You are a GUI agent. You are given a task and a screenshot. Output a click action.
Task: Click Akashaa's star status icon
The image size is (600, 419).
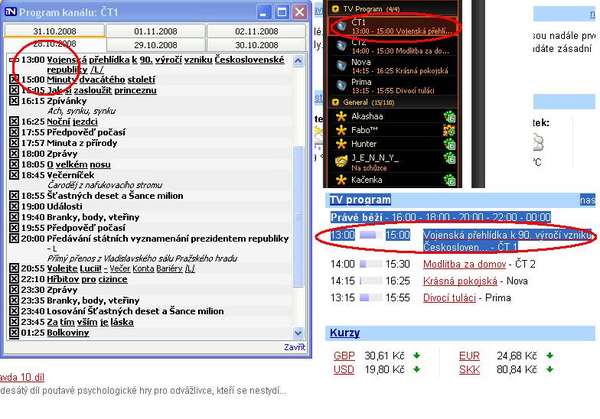(x=341, y=116)
